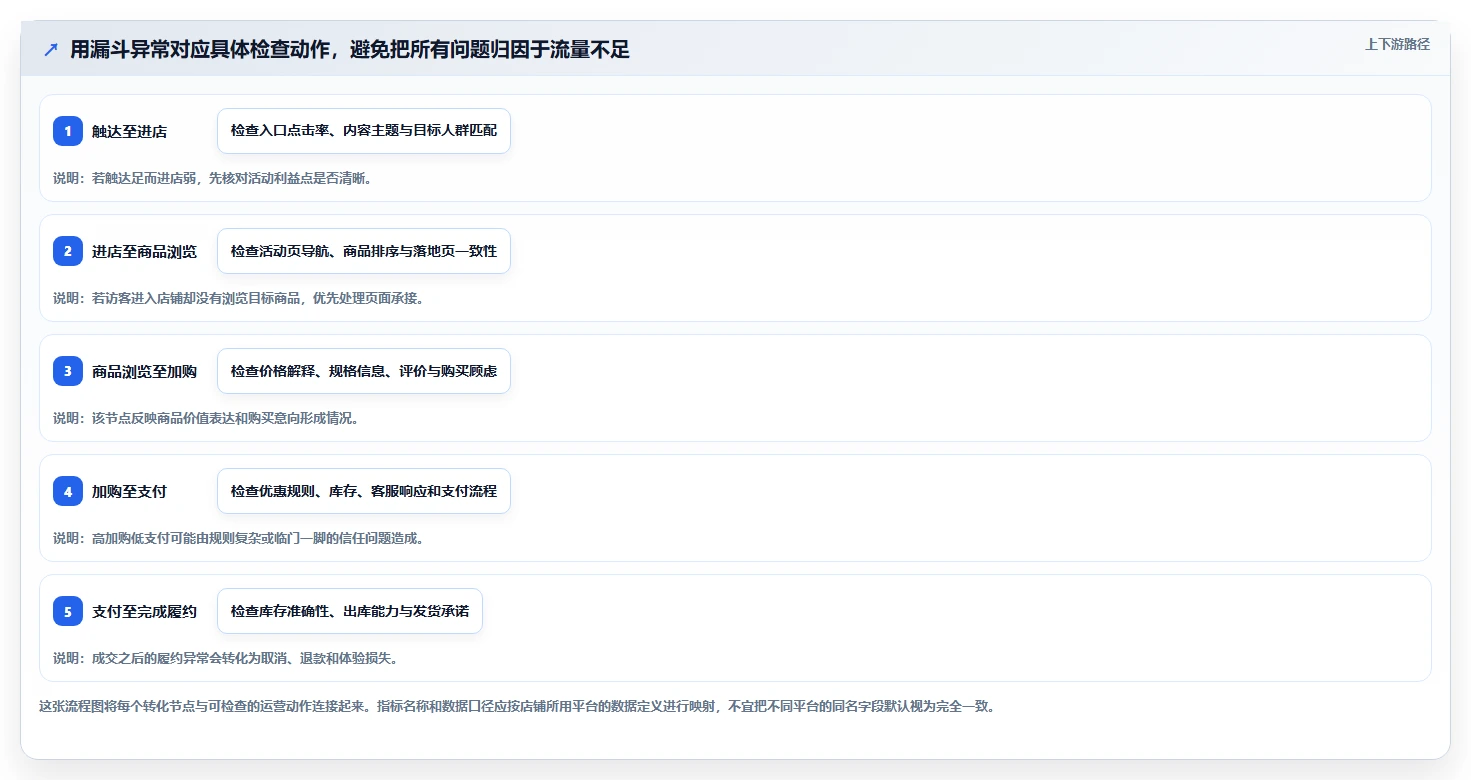Click the note 成交之后的履约异常会转化为取消

pyautogui.click(x=226, y=658)
